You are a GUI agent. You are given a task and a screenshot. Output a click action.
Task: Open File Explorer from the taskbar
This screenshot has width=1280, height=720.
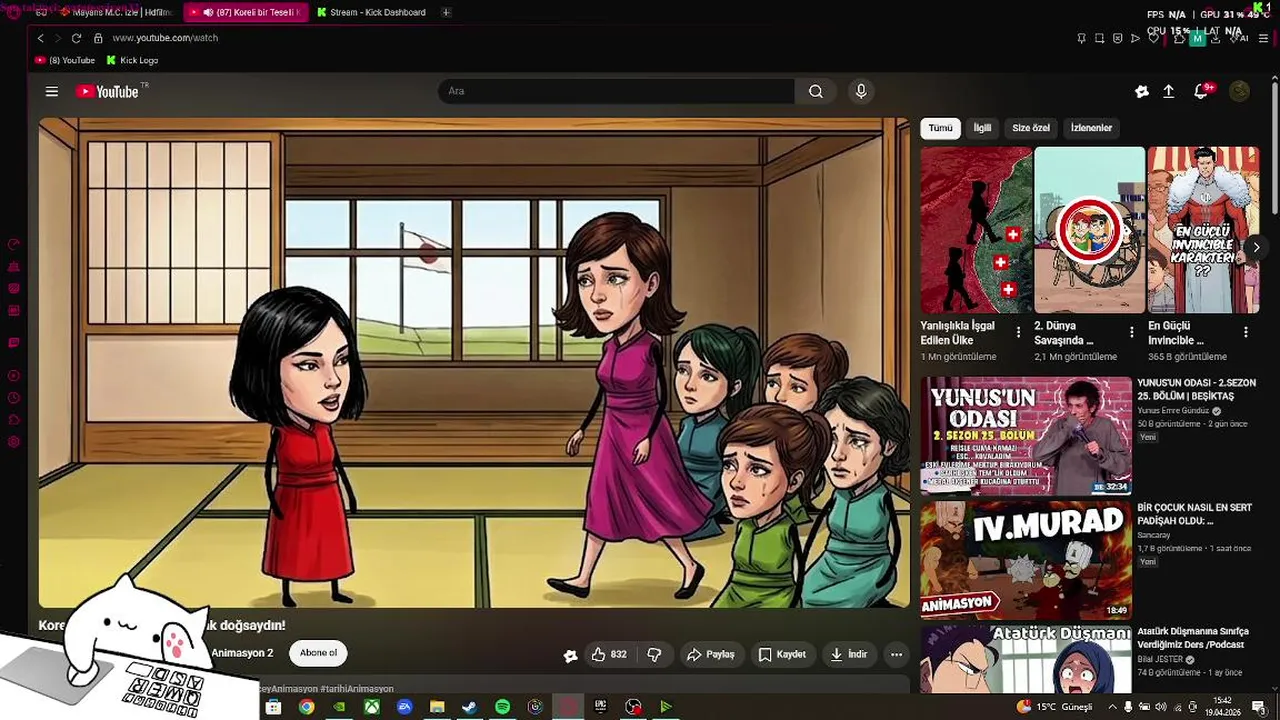[x=437, y=707]
